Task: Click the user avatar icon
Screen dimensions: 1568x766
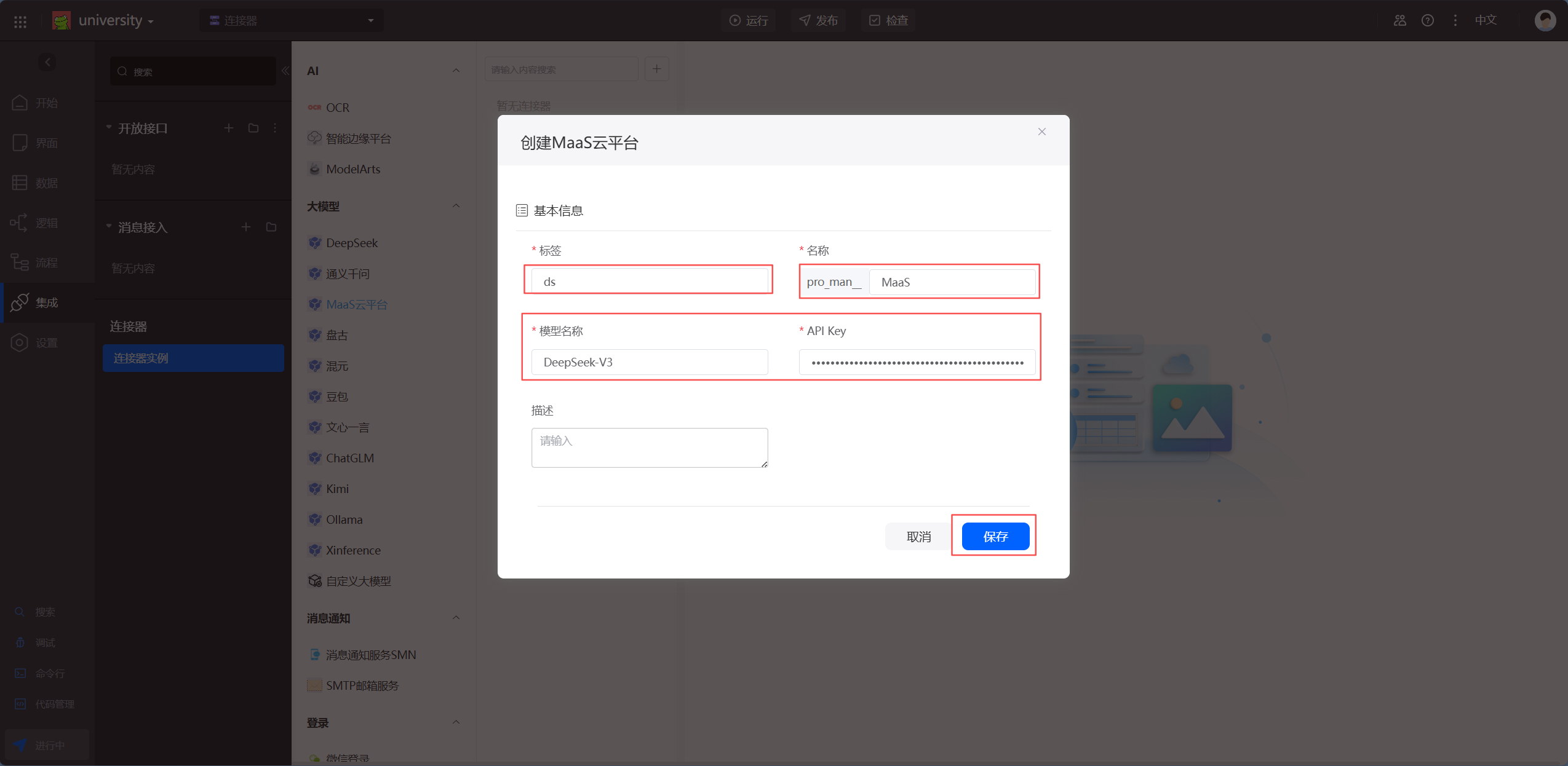Action: pos(1545,20)
